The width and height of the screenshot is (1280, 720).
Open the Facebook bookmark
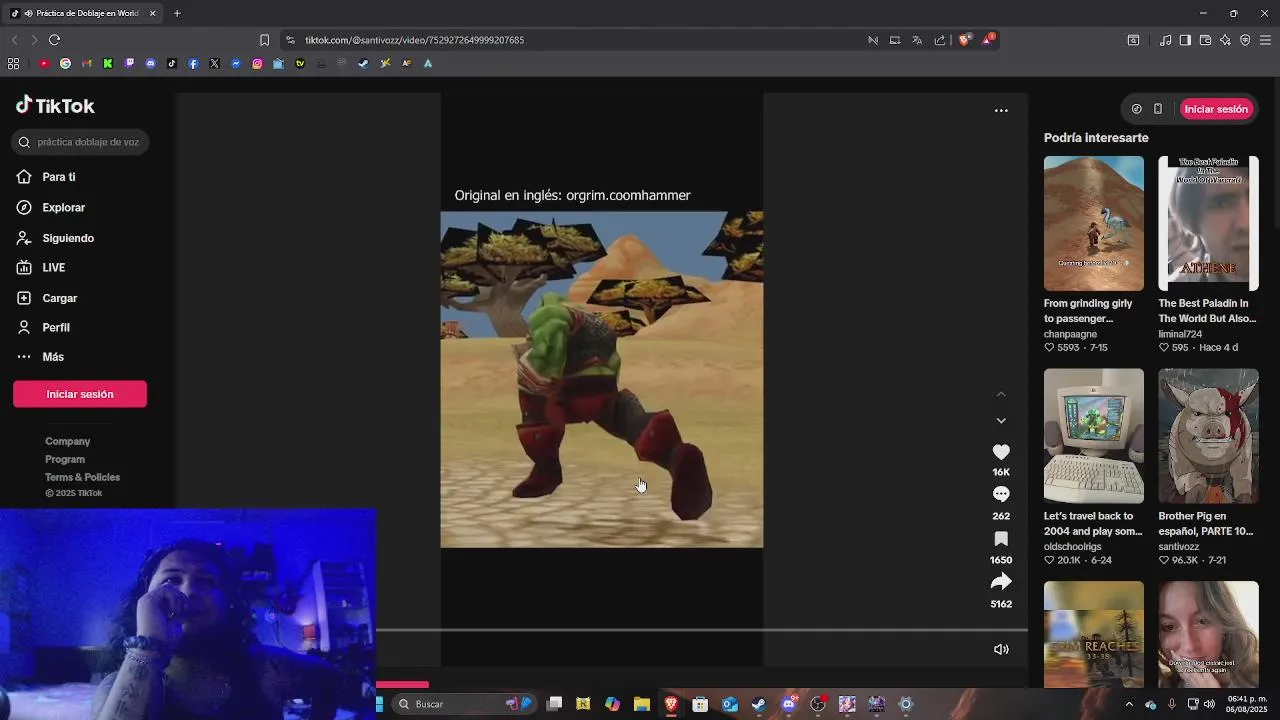pyautogui.click(x=193, y=63)
